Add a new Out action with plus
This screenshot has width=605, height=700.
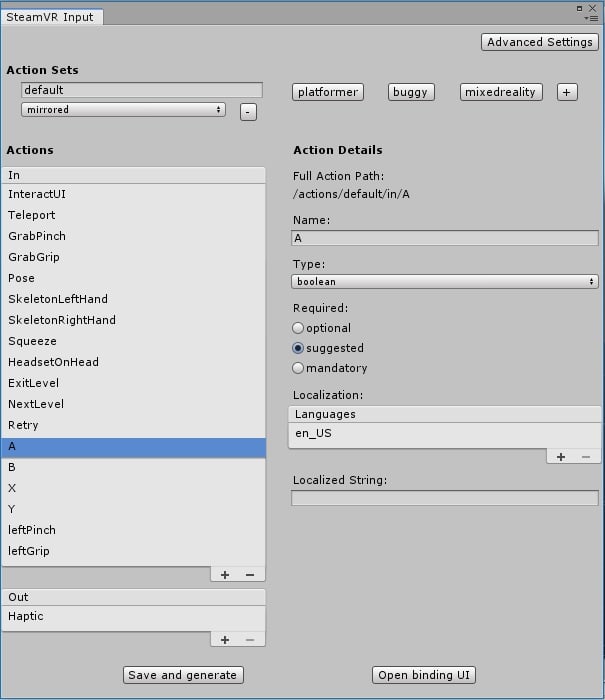225,640
